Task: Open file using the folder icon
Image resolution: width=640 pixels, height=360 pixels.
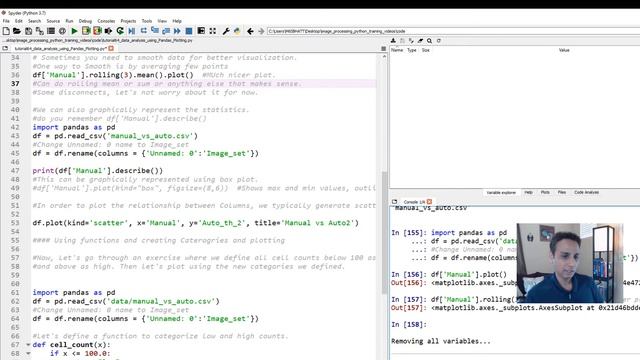Action: tap(17, 31)
